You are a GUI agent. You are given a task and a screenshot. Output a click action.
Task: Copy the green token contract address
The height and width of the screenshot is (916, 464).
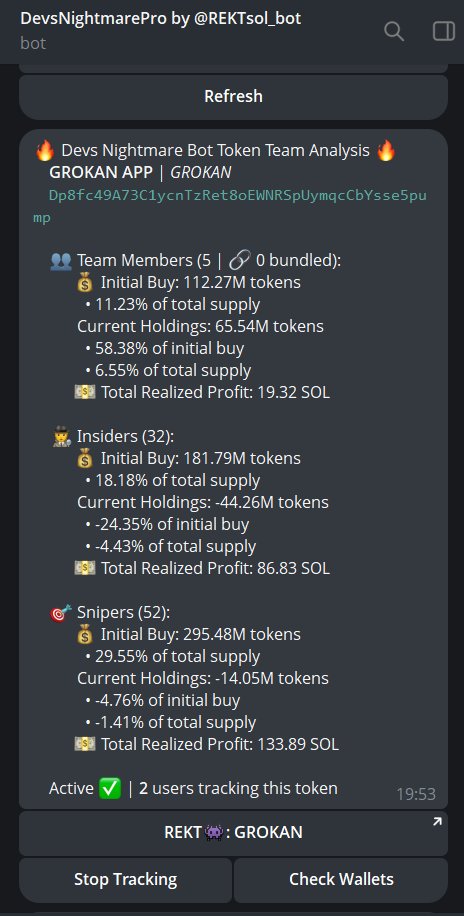click(x=230, y=207)
